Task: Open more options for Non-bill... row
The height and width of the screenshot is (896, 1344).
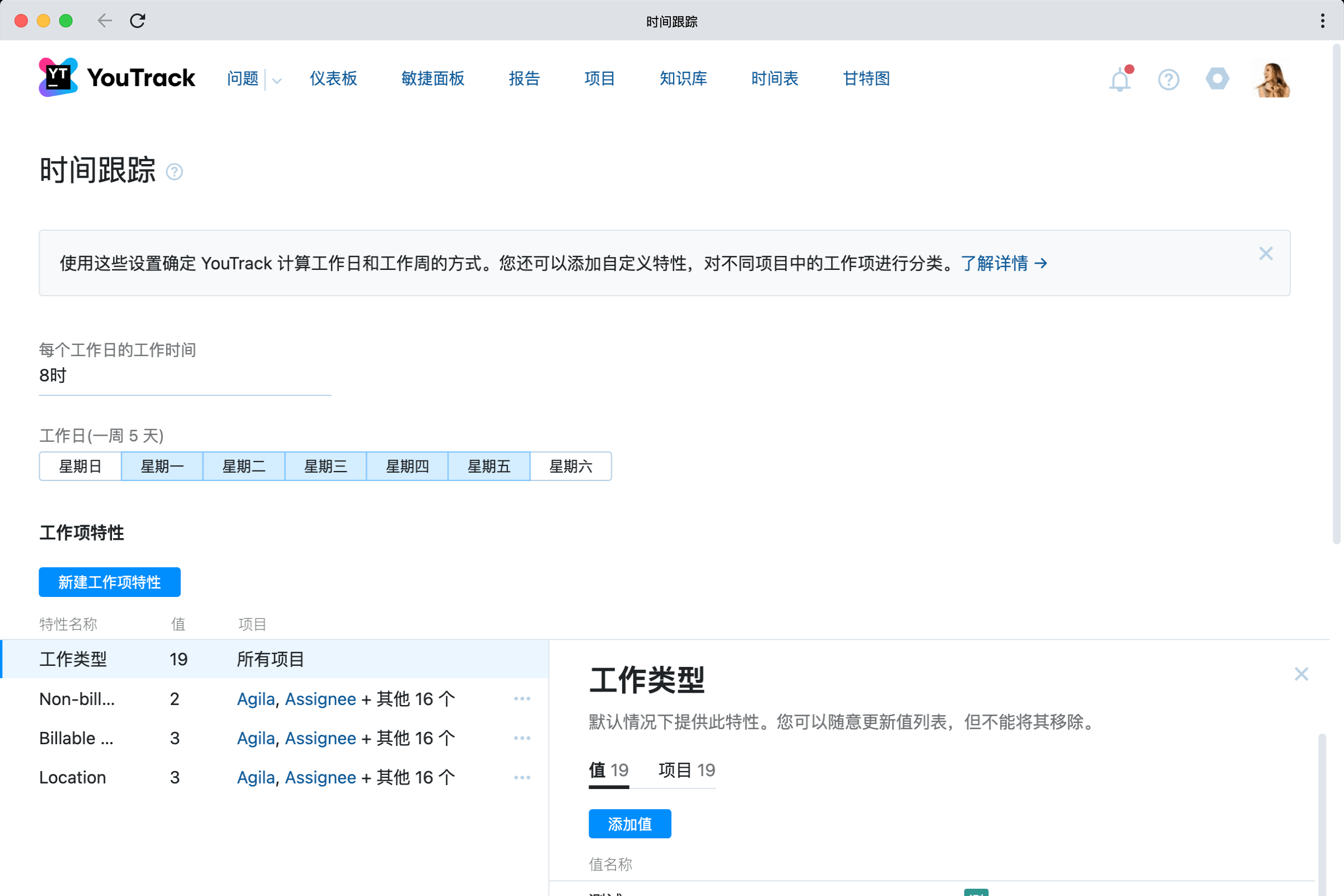Action: (522, 699)
